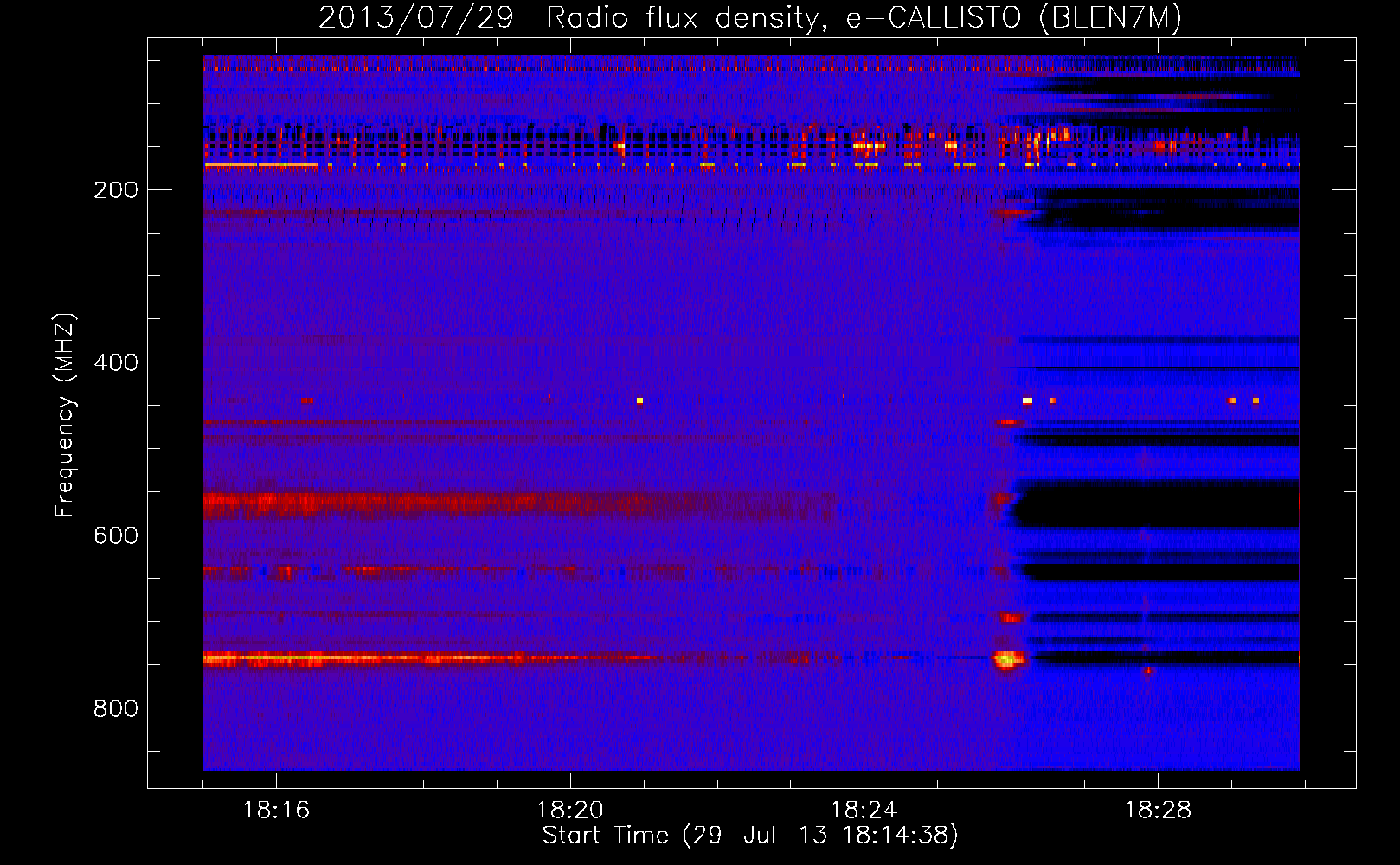Click the white spot near 450 MHz after 18:26
The width and height of the screenshot is (1400, 865).
point(1027,400)
